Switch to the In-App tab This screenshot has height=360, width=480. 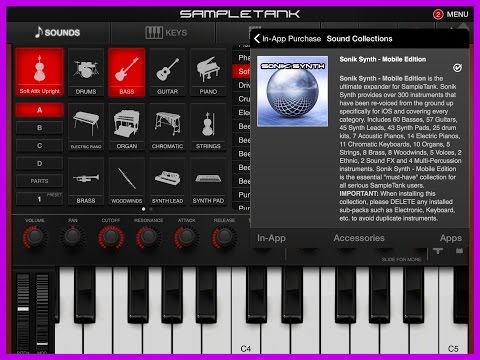click(271, 238)
